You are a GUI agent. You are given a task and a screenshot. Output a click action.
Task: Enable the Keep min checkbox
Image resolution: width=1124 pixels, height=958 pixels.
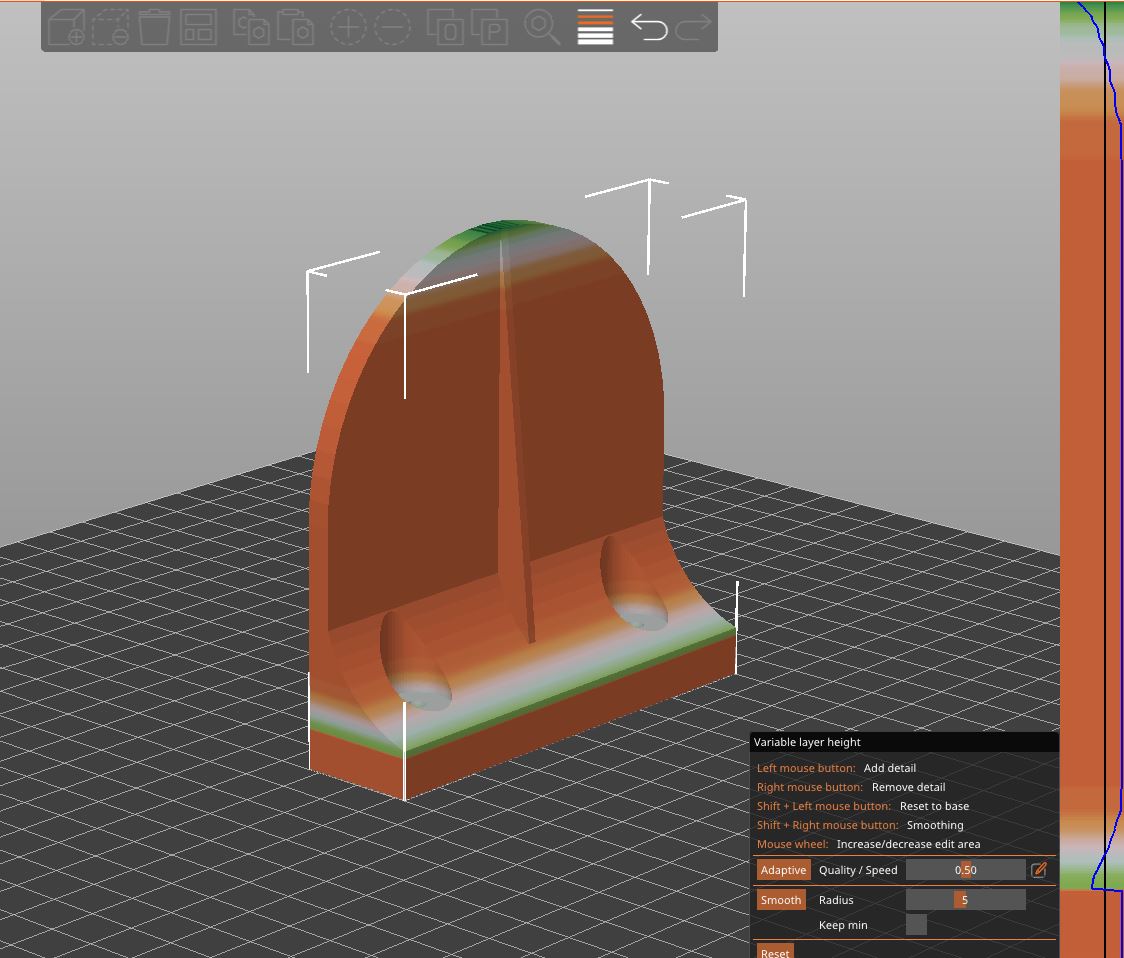tap(915, 924)
